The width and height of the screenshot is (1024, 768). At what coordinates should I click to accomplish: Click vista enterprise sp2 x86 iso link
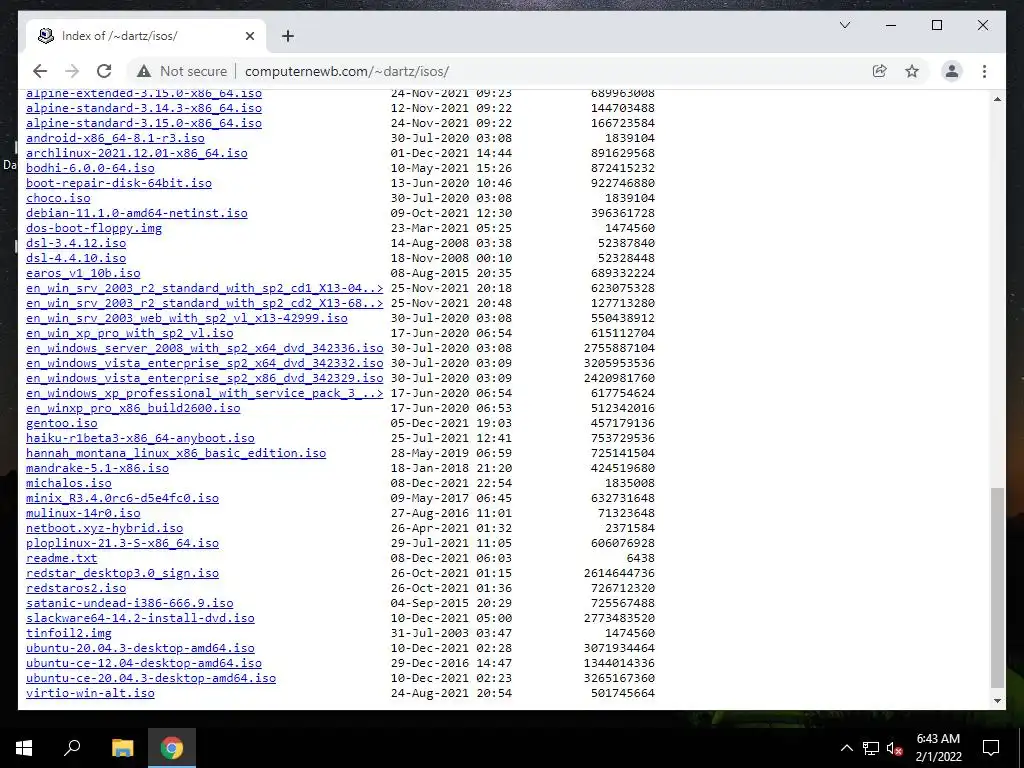click(x=204, y=379)
